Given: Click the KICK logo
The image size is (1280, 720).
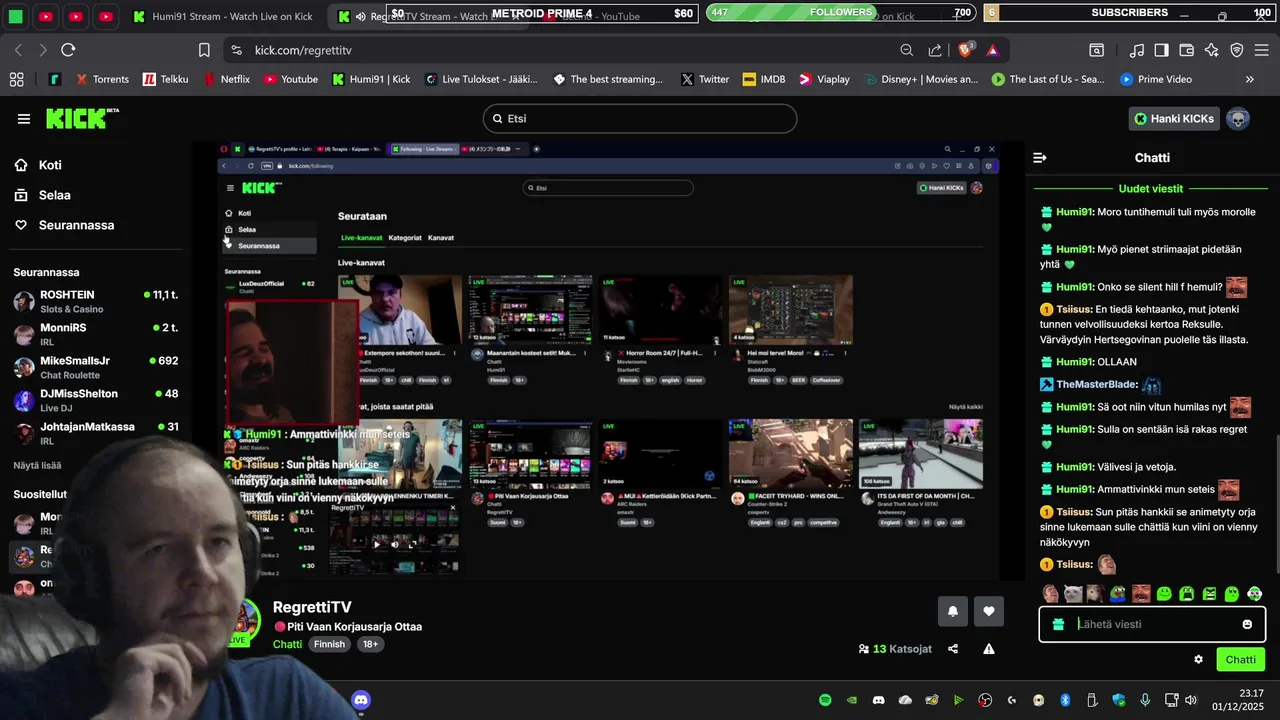Looking at the screenshot, I should [x=81, y=118].
